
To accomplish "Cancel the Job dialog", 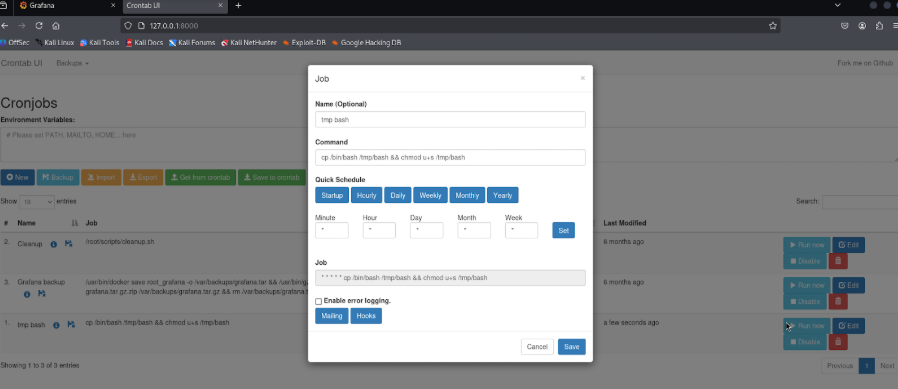I will tap(537, 347).
